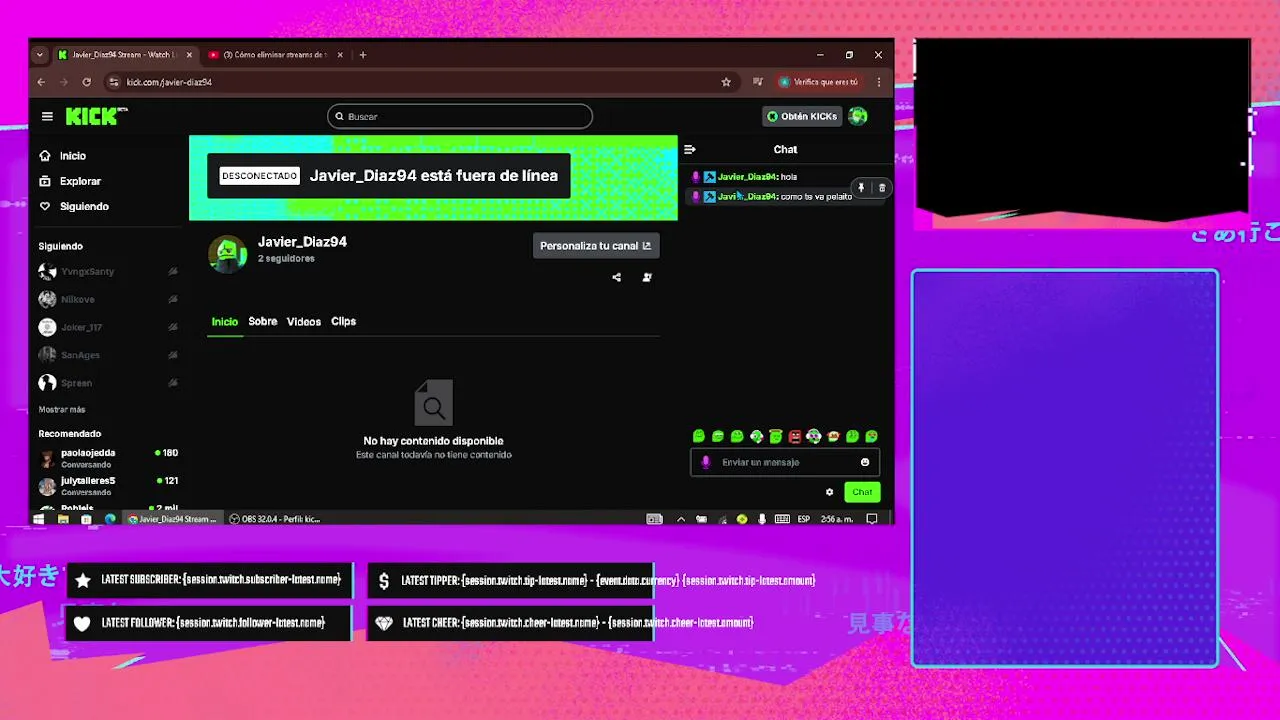Viewport: 1280px width, 720px height.
Task: Collapse the chat panel with the arrow icon
Action: (689, 149)
